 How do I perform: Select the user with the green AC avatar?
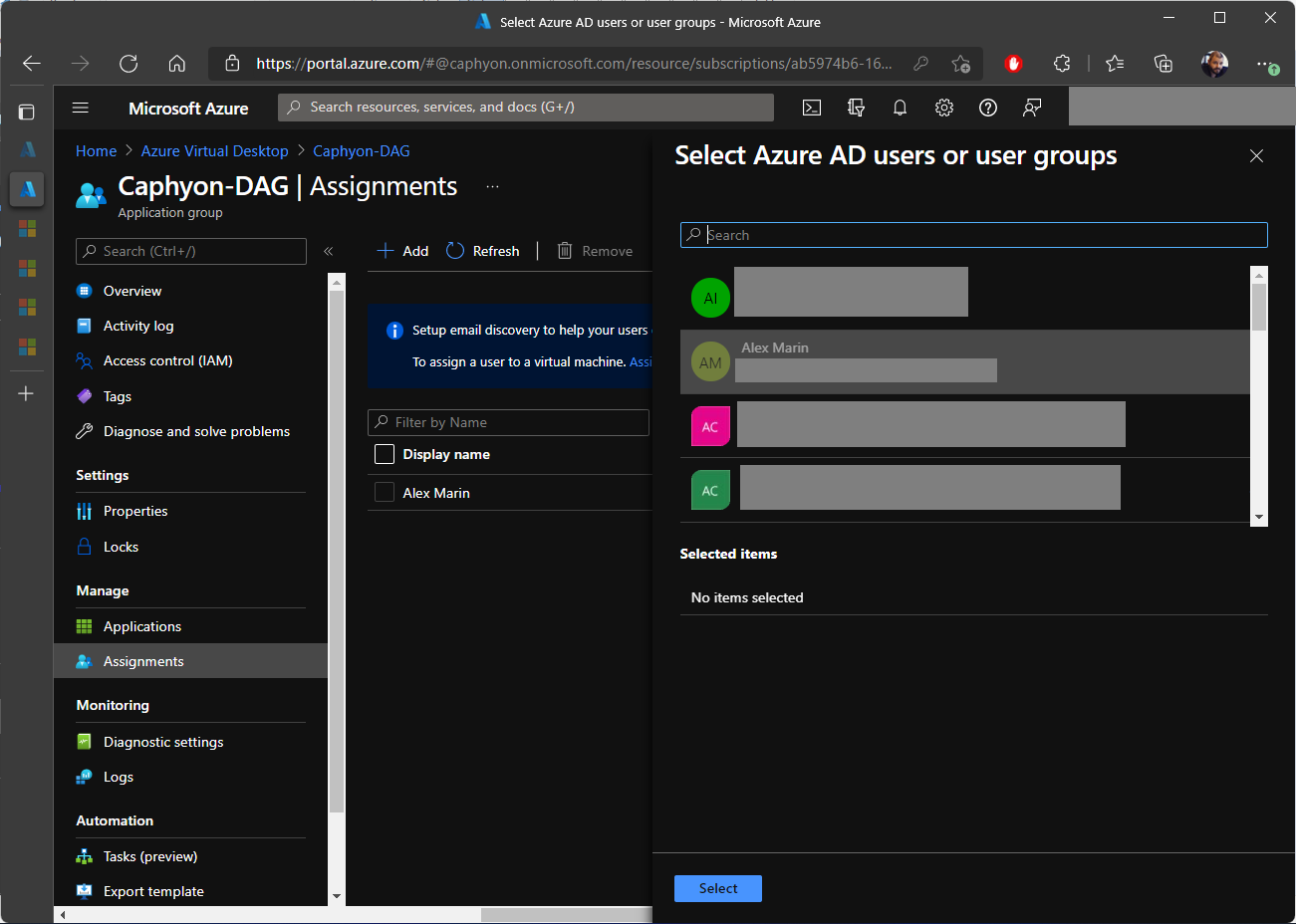click(965, 490)
